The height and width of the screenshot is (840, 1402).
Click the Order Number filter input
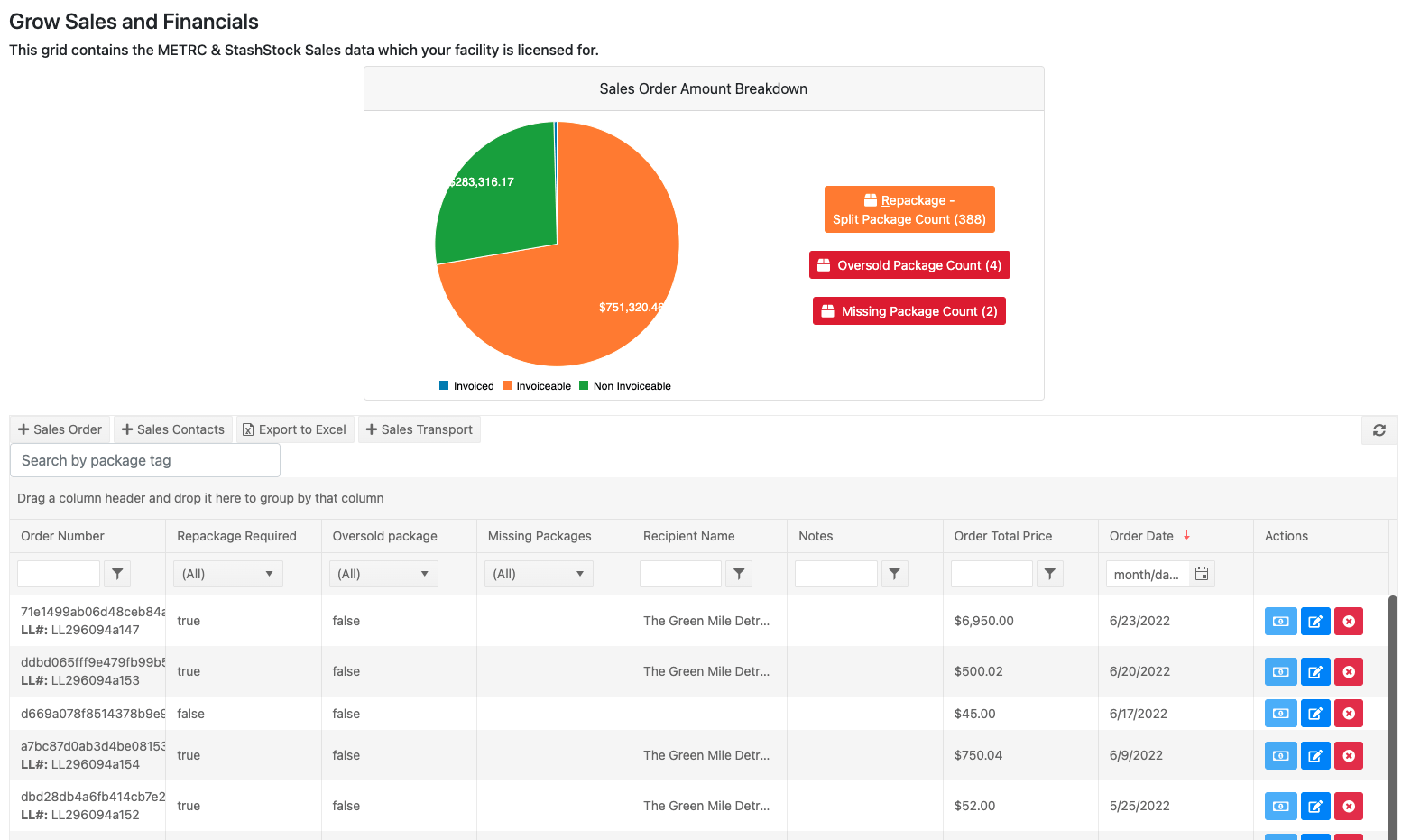click(59, 574)
